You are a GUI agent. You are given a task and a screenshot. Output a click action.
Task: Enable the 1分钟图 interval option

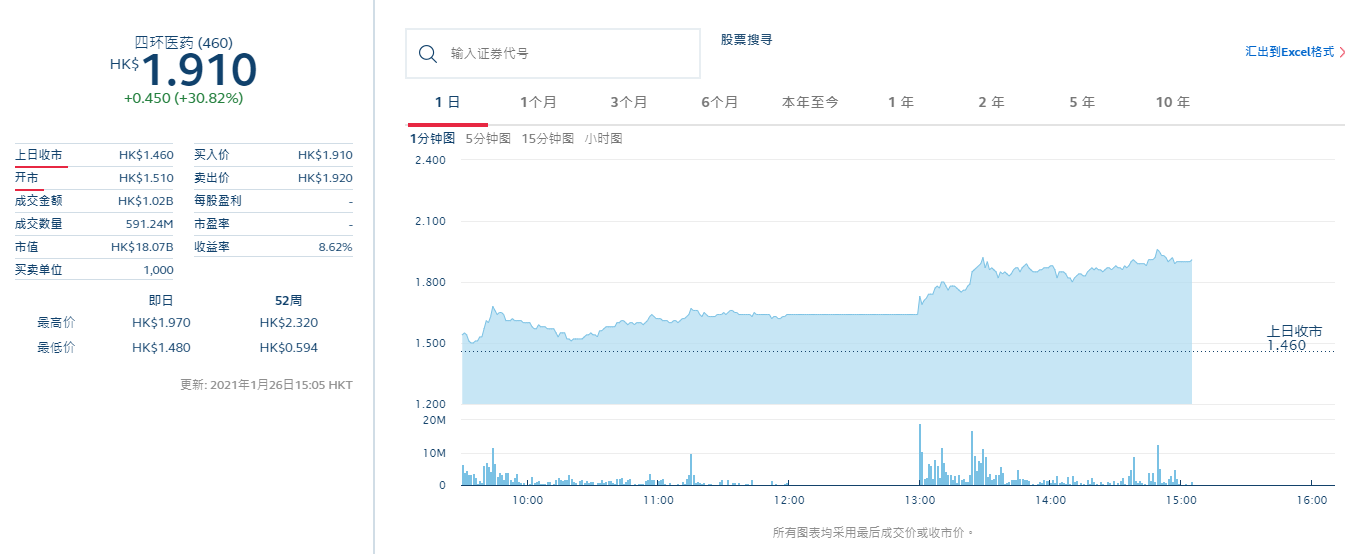point(432,139)
